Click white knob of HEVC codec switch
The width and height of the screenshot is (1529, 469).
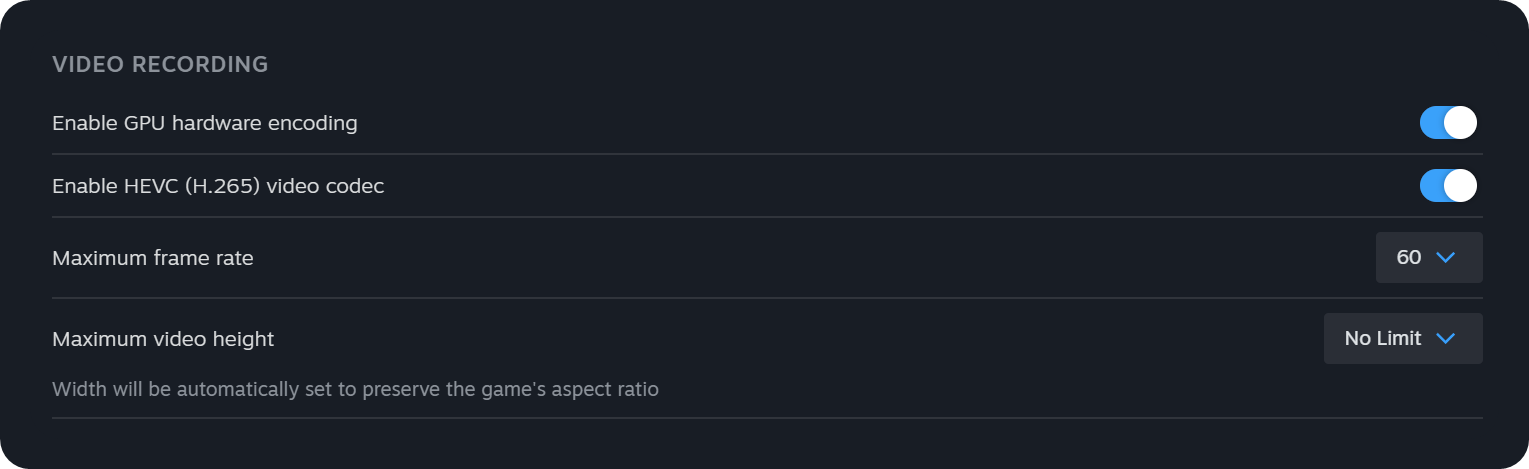1460,186
